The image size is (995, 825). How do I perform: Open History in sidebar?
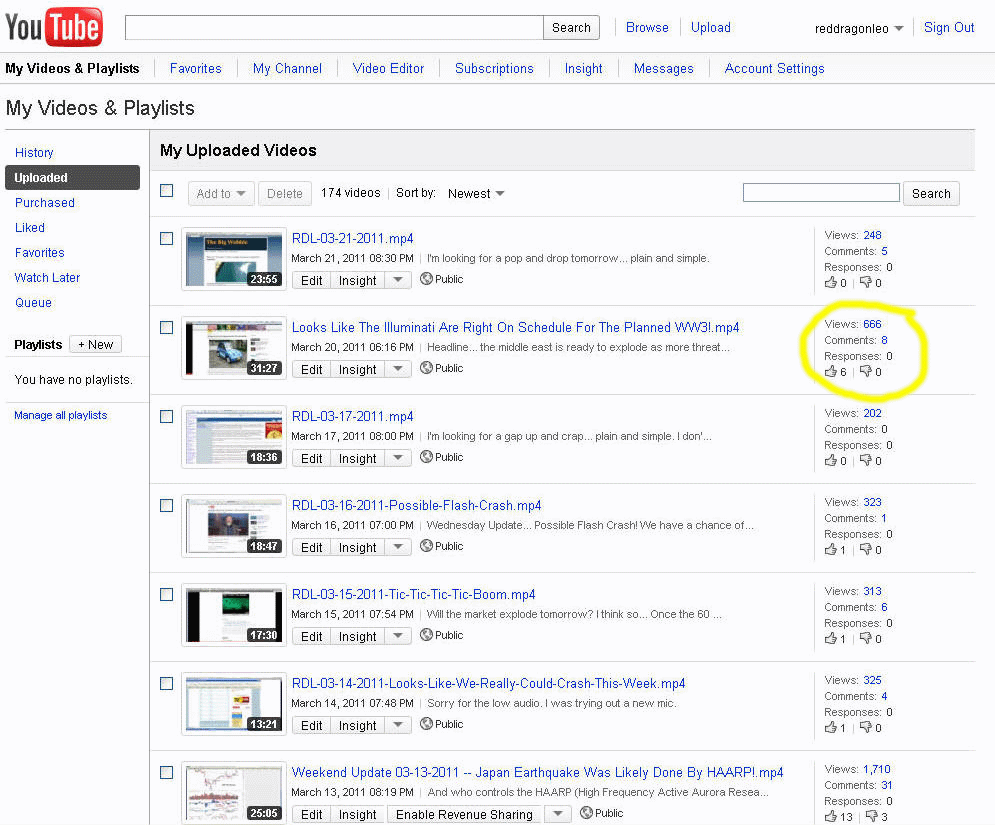(34, 152)
